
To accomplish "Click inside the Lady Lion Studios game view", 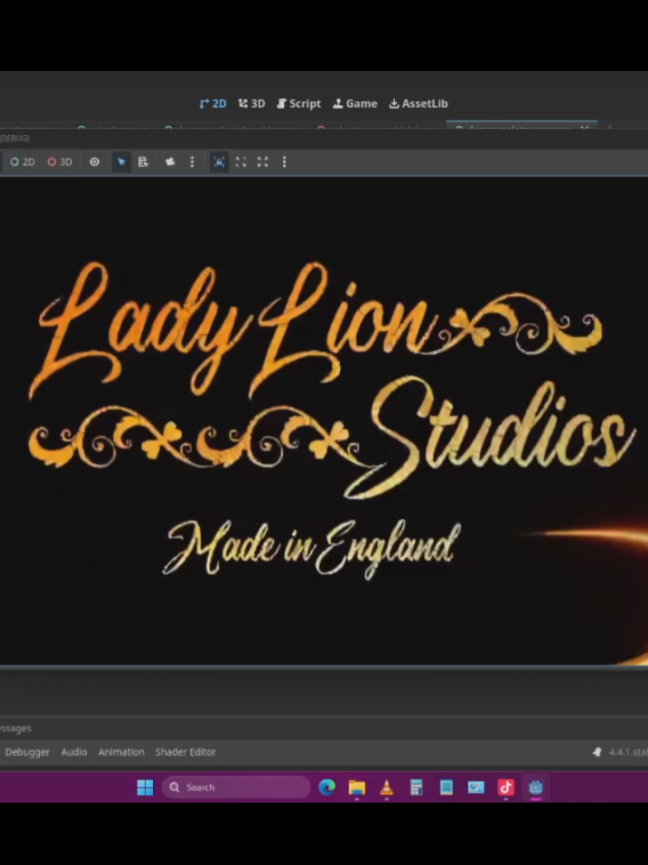I will [x=324, y=420].
